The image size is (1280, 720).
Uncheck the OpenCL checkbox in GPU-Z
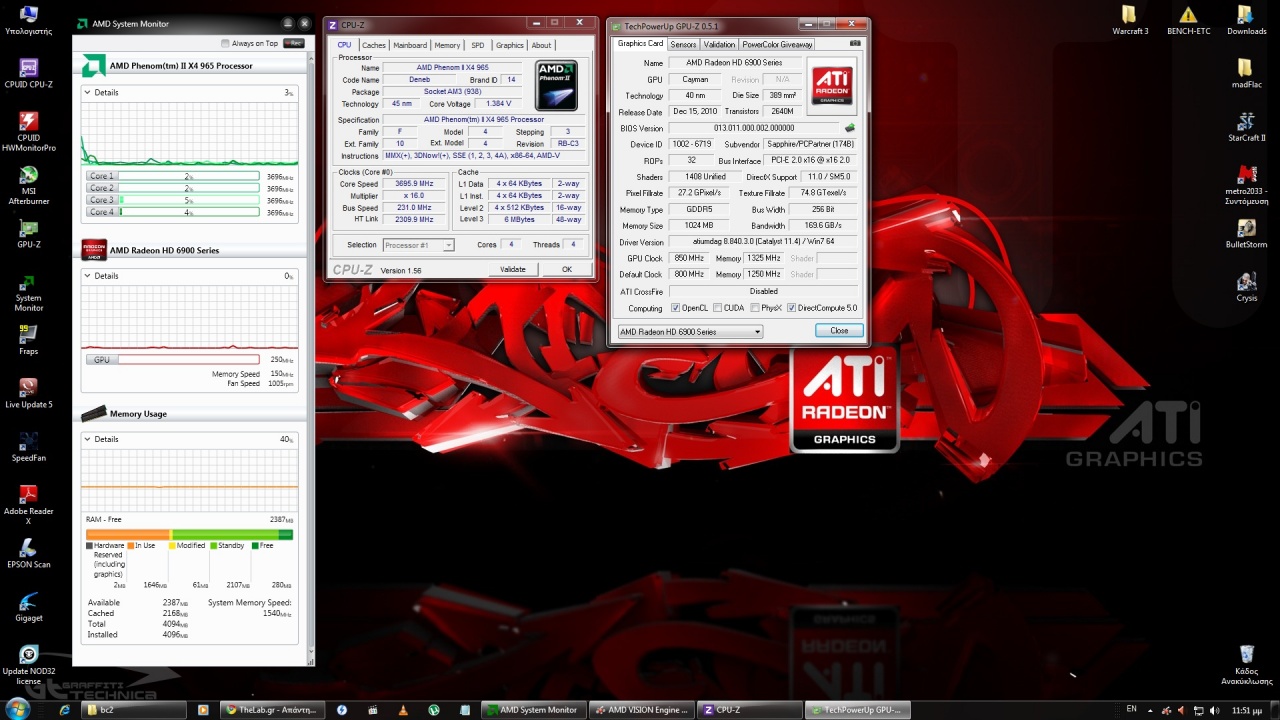(676, 308)
